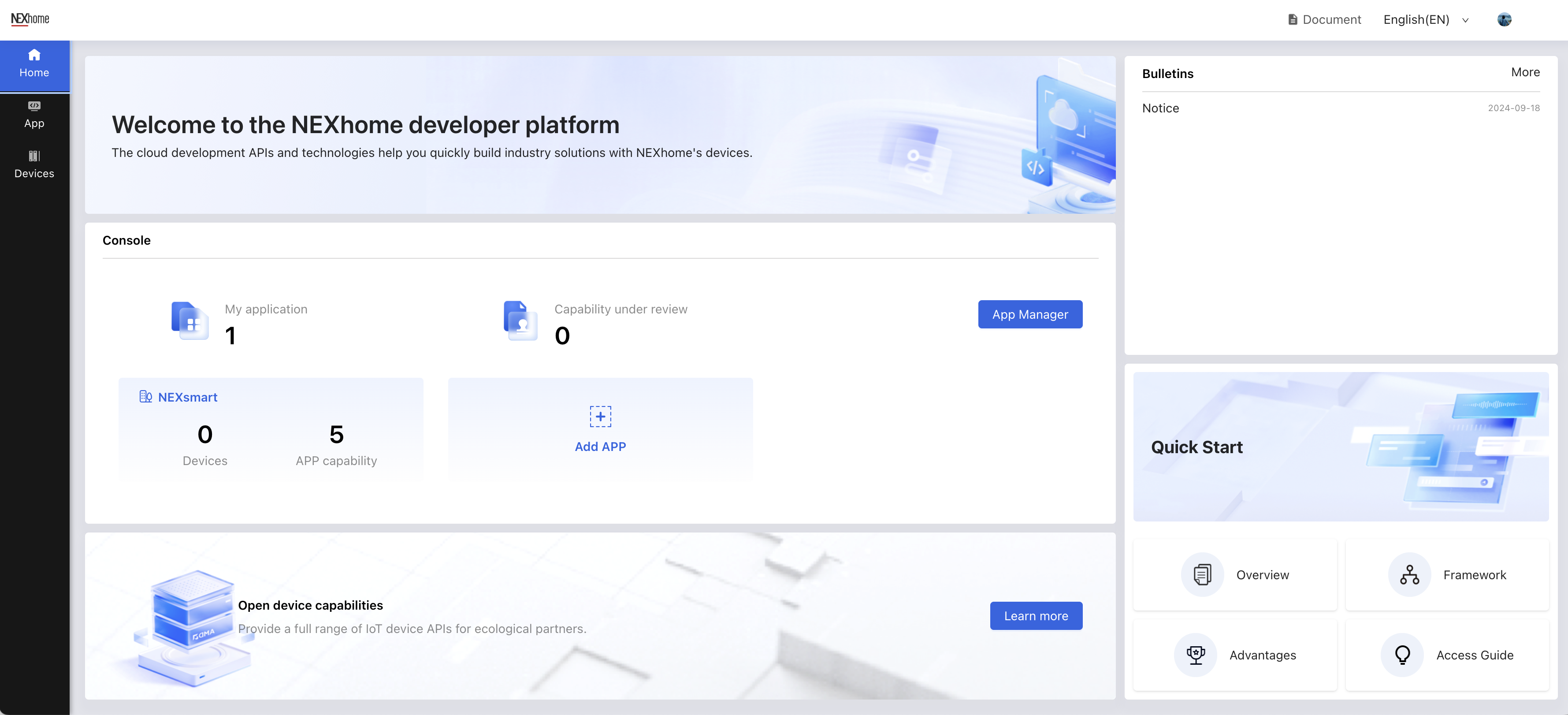Viewport: 1568px width, 715px height.
Task: Click the NEXsmart building icon
Action: (145, 396)
